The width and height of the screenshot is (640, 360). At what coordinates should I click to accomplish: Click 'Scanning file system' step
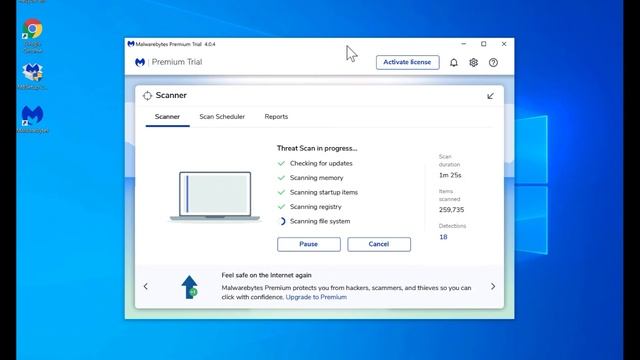click(320, 221)
